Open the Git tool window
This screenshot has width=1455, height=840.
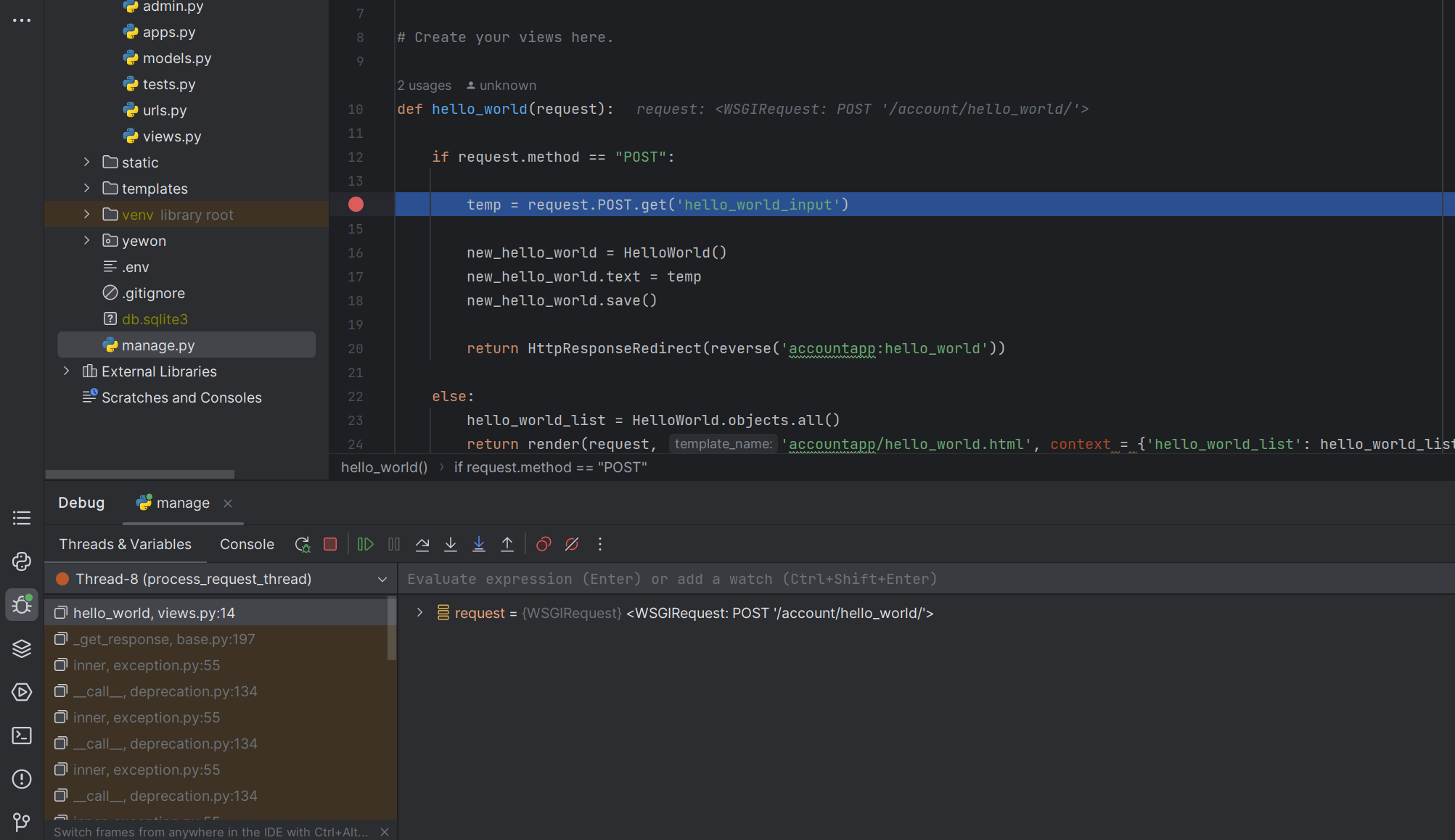tap(22, 823)
